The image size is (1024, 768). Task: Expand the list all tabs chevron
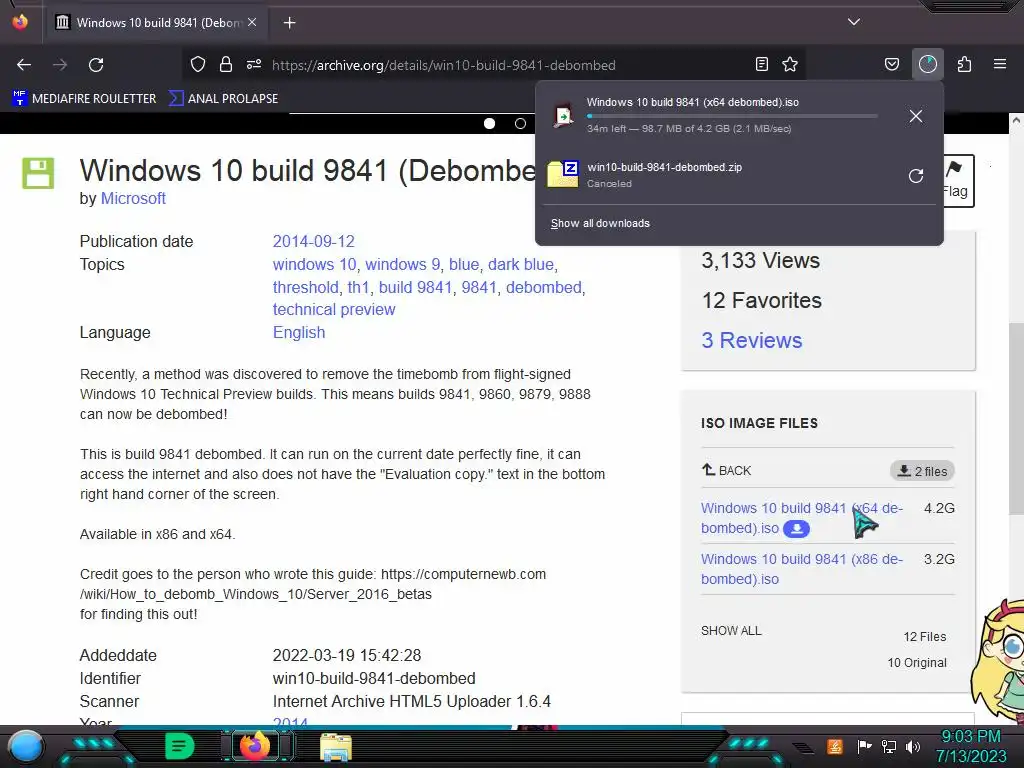click(x=854, y=22)
